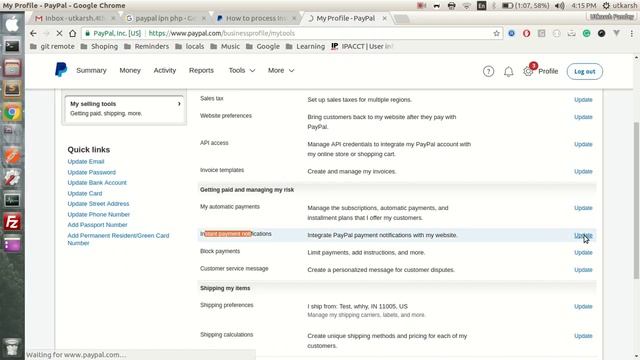Click Update for Instant payment notifications

pyautogui.click(x=583, y=235)
